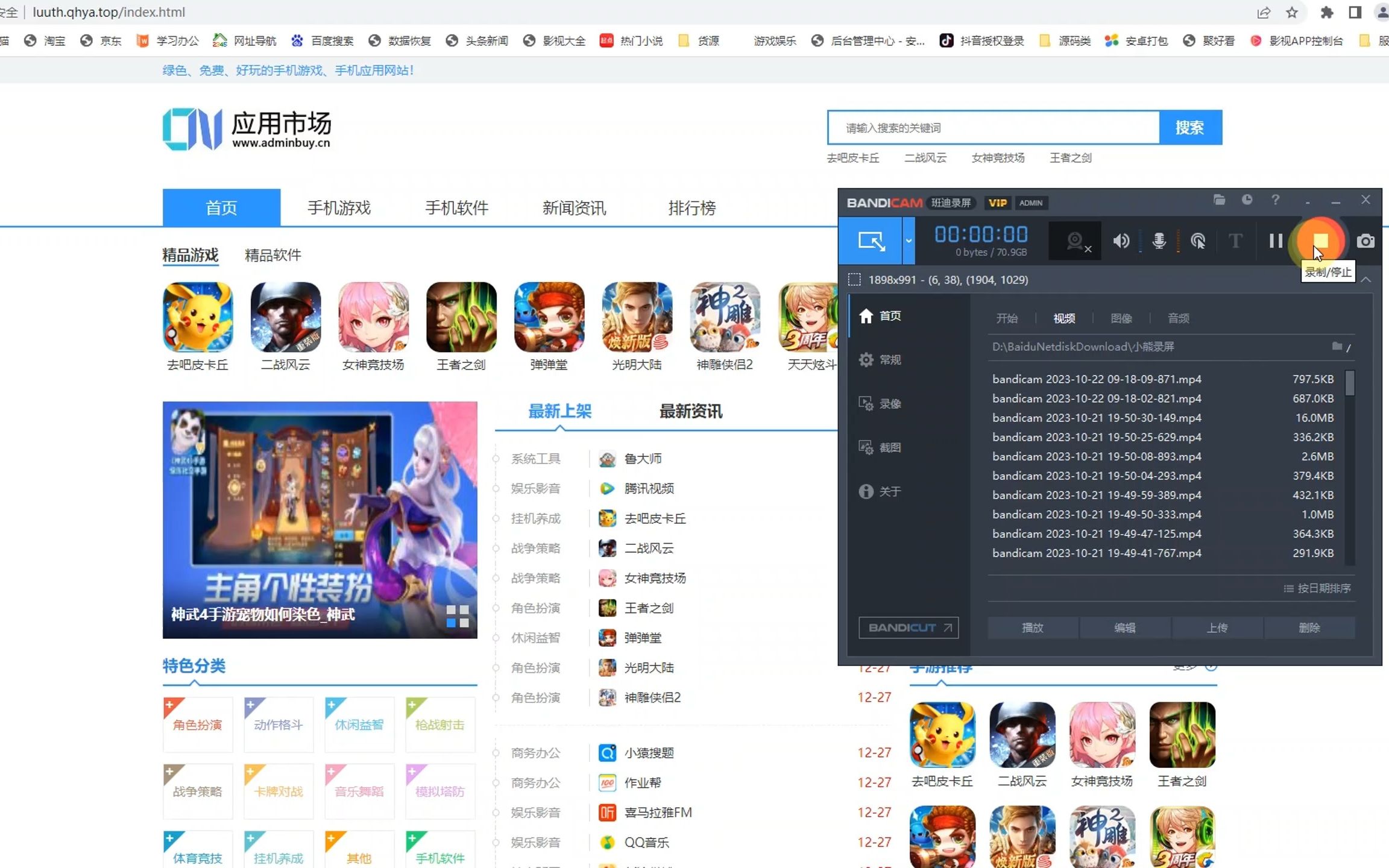Open 喜马拉雅FM in the latest list

pyautogui.click(x=658, y=813)
